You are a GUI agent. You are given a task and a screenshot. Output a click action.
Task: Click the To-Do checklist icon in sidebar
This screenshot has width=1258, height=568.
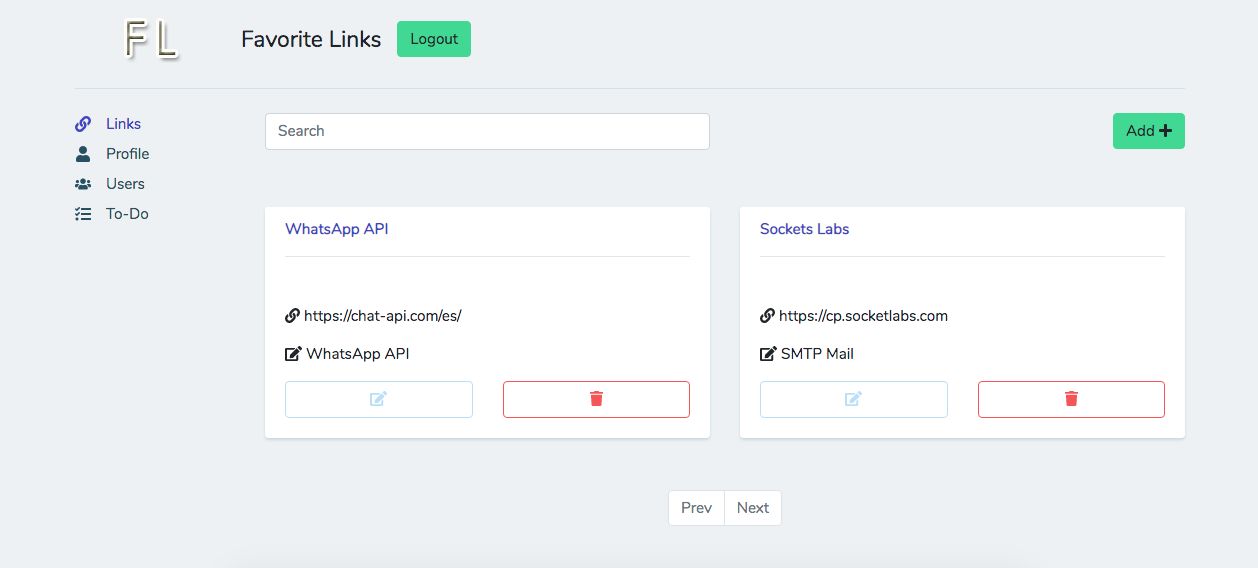(83, 214)
